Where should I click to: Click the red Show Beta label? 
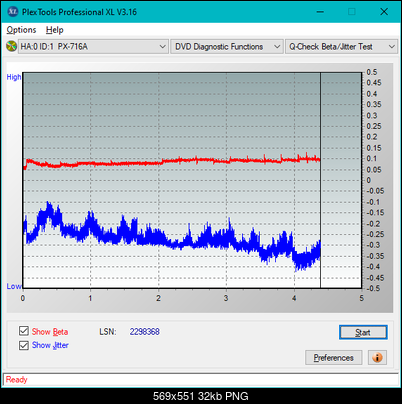50,332
